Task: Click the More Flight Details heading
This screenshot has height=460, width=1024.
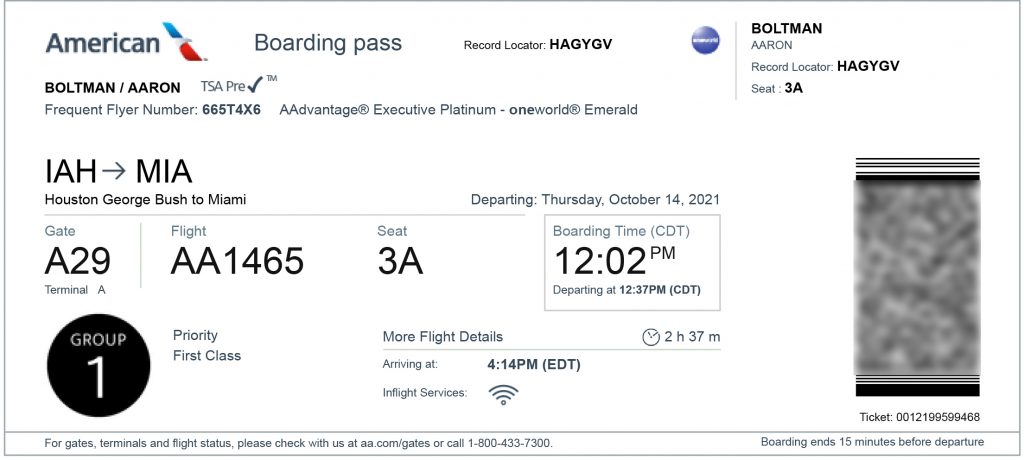Action: (x=443, y=337)
